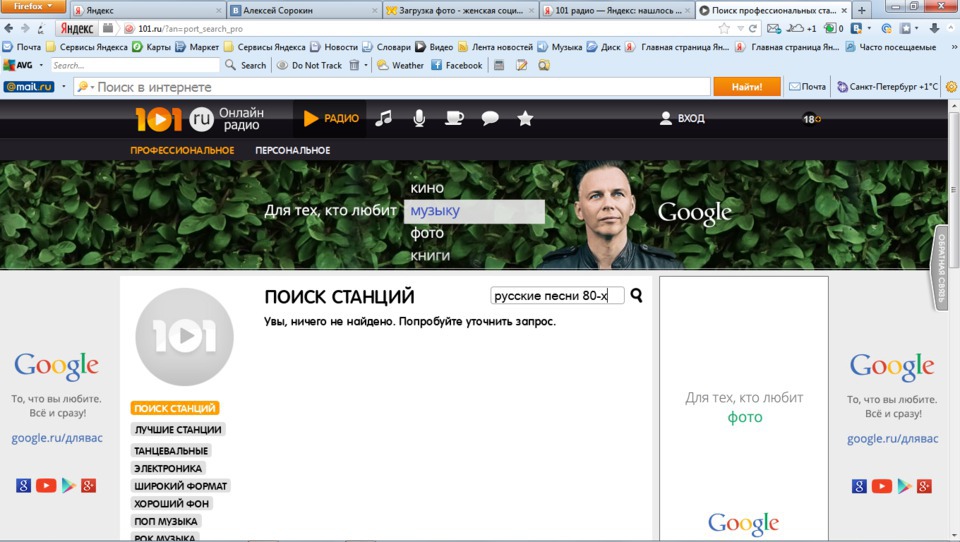Click the 101.ru address bar

click(422, 28)
